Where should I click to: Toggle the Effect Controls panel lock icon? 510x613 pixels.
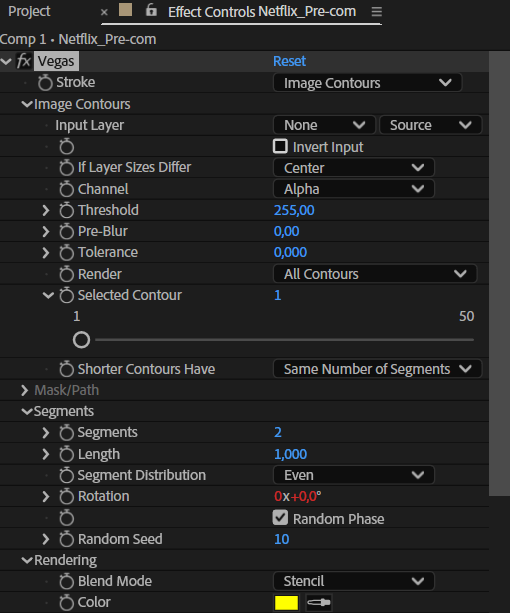[x=151, y=10]
